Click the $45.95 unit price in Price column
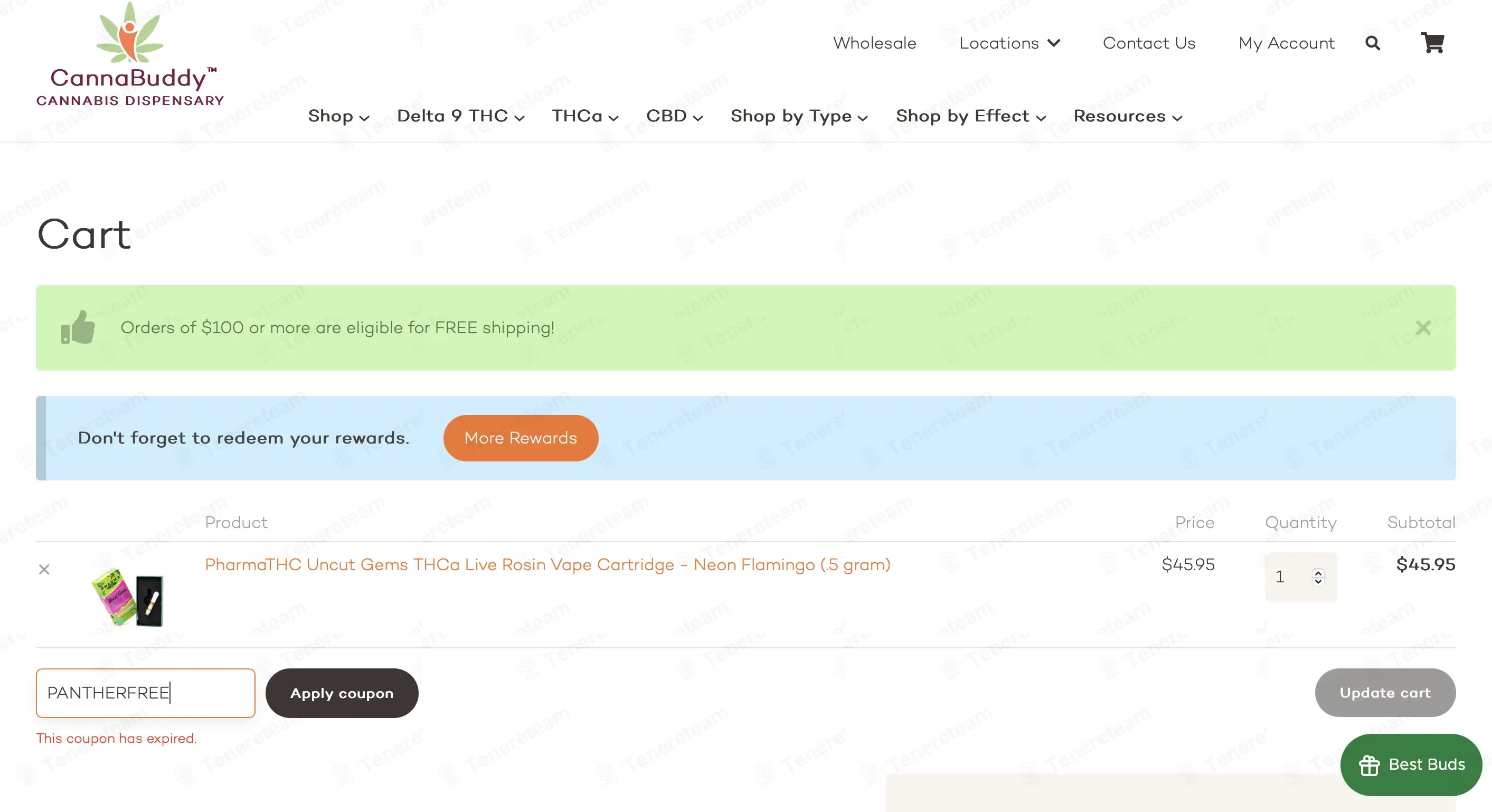1492x812 pixels. point(1188,564)
